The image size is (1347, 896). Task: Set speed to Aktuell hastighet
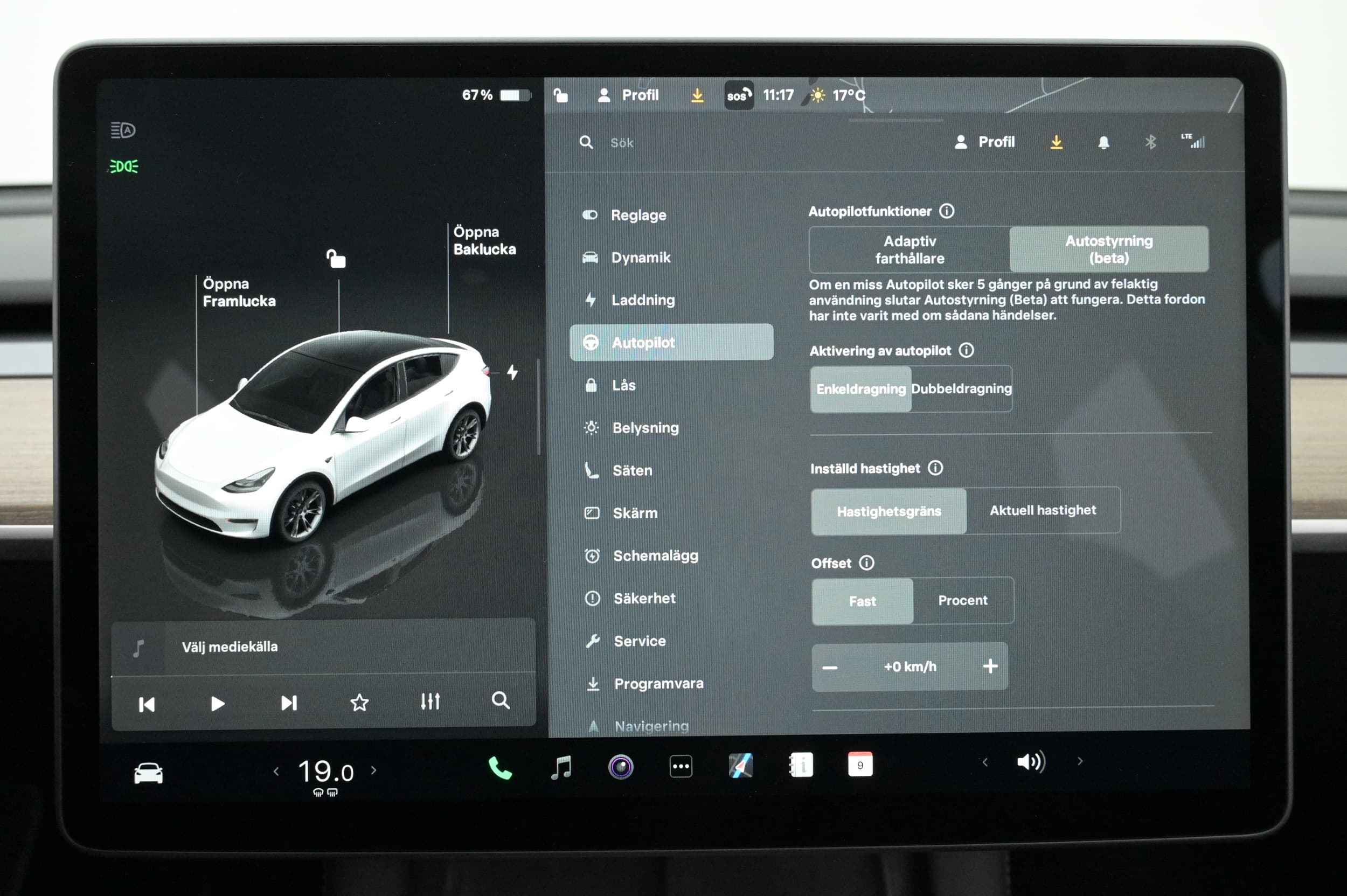click(x=1043, y=510)
